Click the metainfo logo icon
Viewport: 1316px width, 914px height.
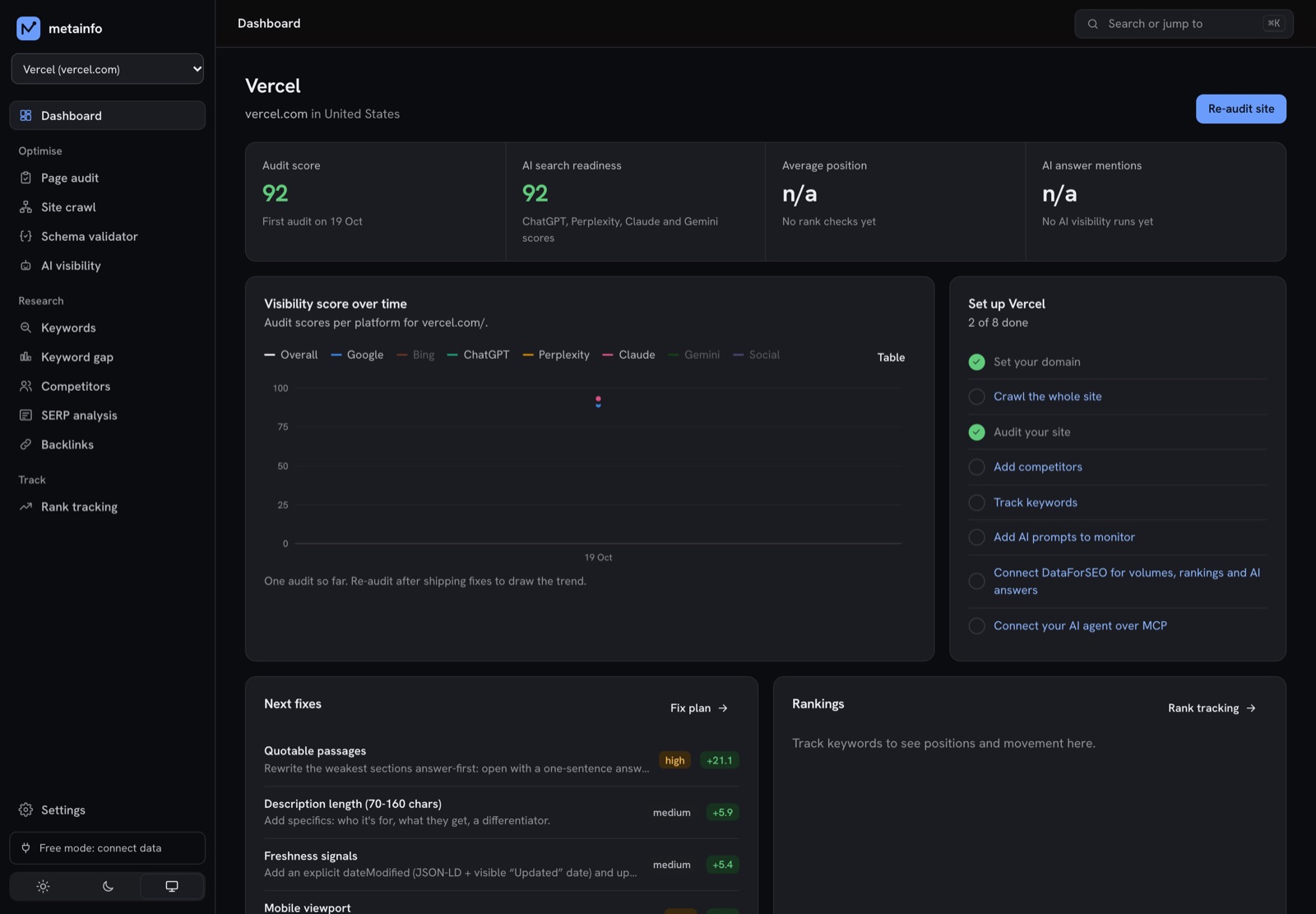[x=28, y=28]
